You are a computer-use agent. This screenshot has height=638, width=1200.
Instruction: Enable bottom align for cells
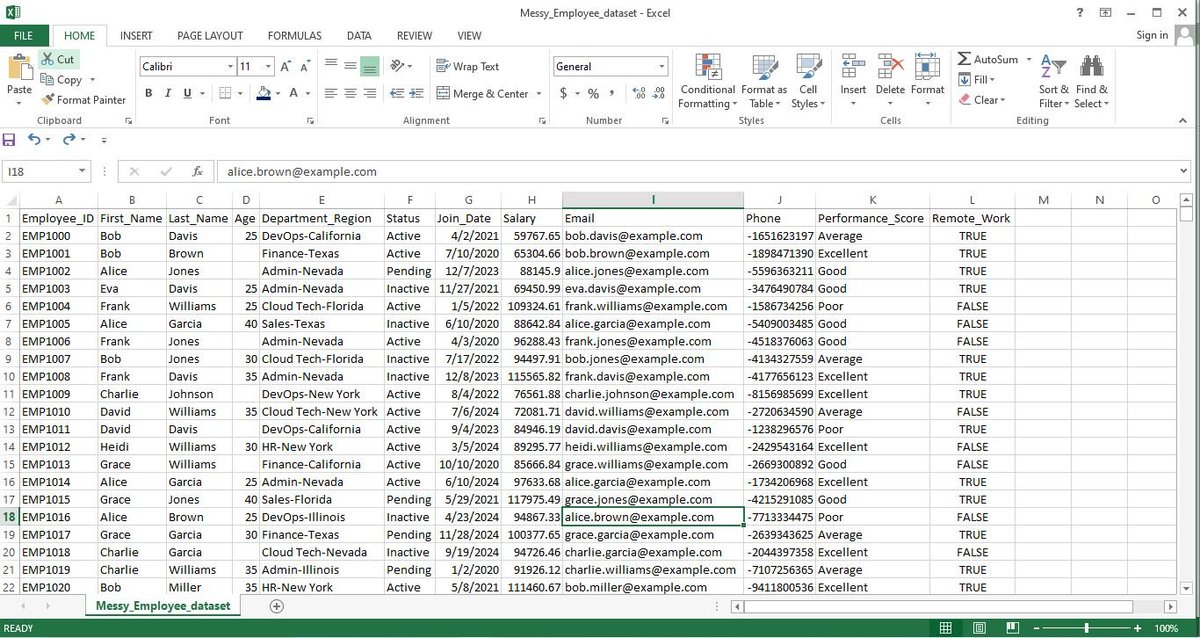click(x=370, y=66)
